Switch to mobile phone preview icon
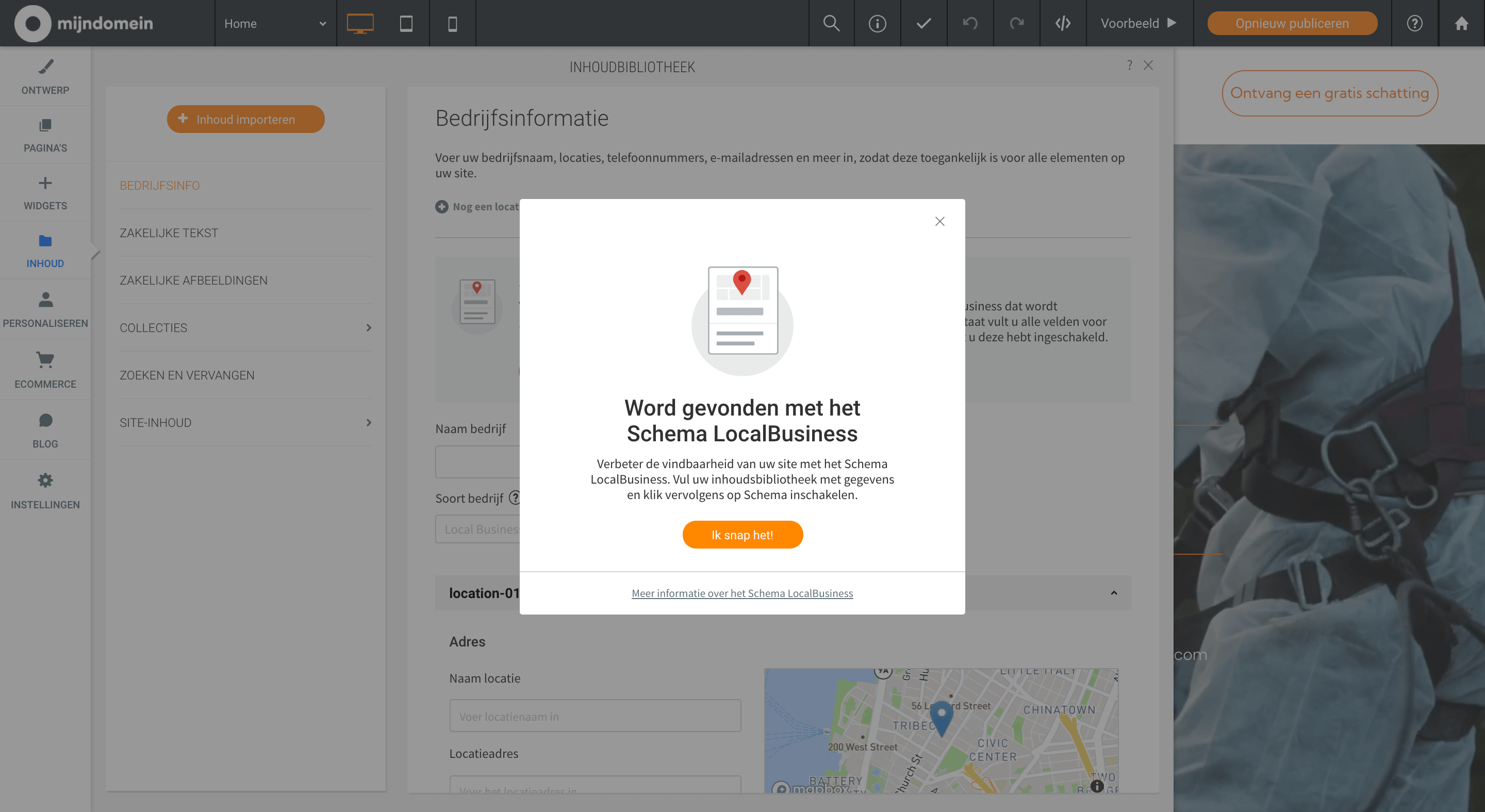The width and height of the screenshot is (1485, 812). point(453,23)
